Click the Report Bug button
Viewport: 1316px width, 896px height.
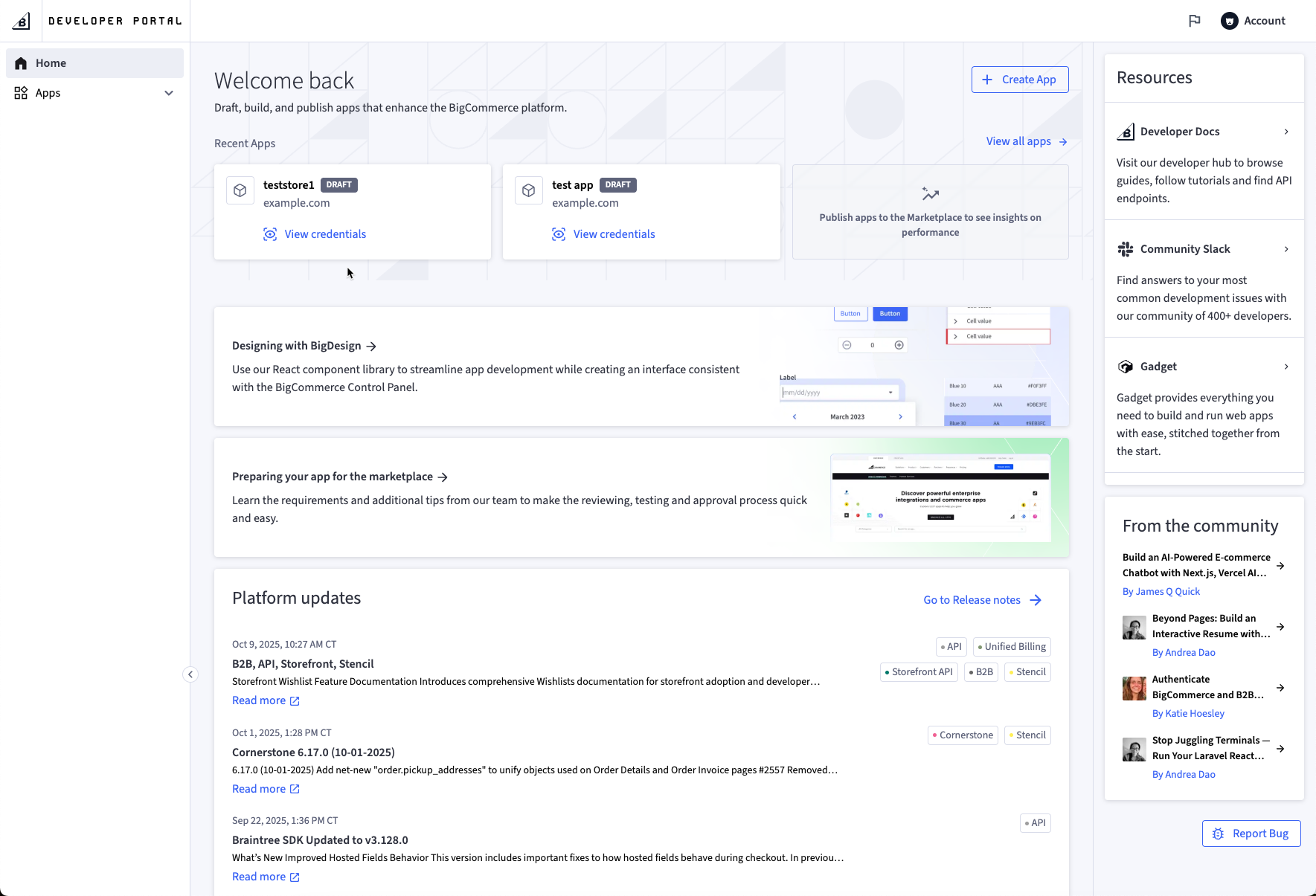(x=1251, y=834)
